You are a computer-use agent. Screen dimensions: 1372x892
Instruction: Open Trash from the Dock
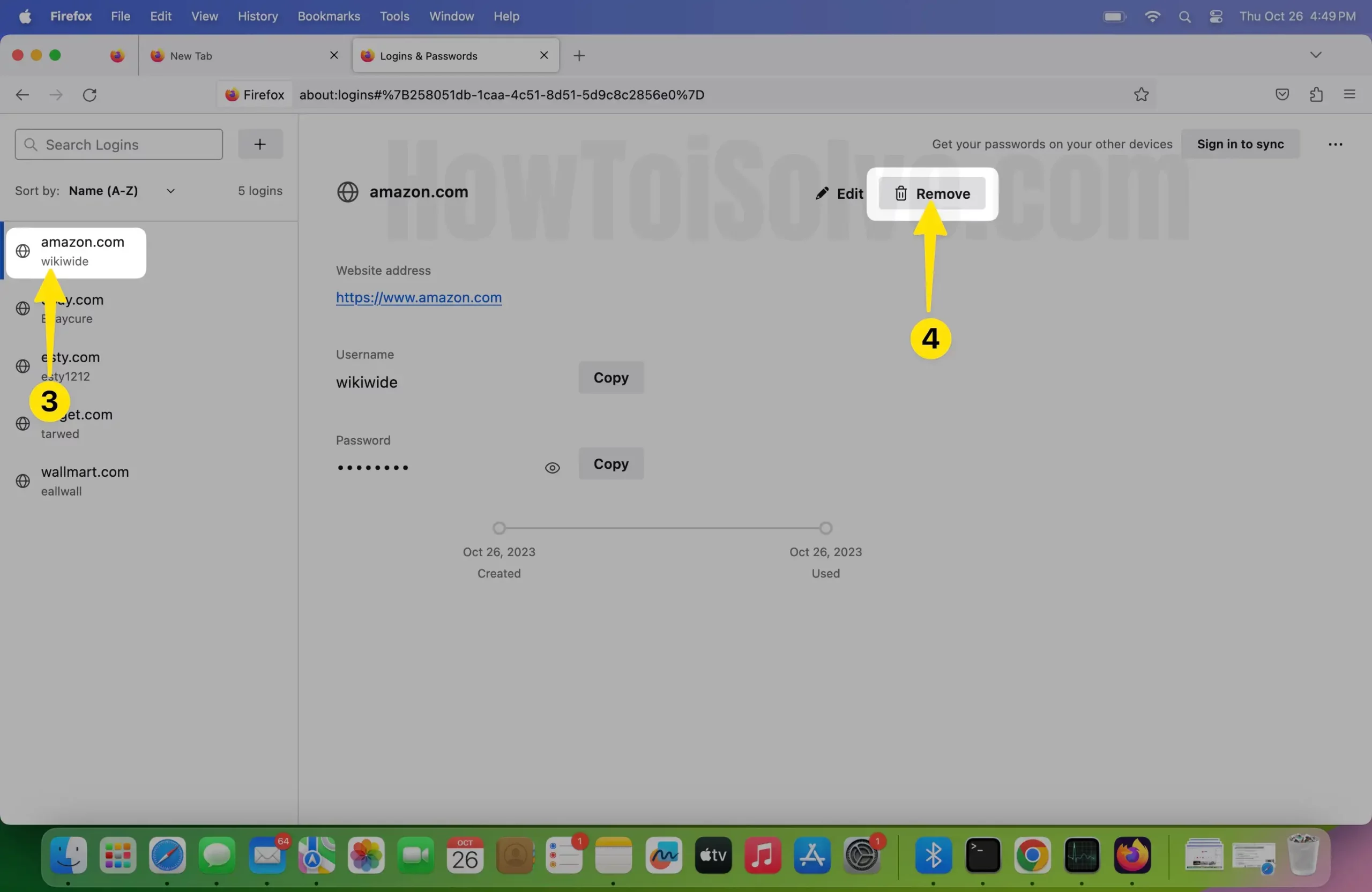(1303, 855)
